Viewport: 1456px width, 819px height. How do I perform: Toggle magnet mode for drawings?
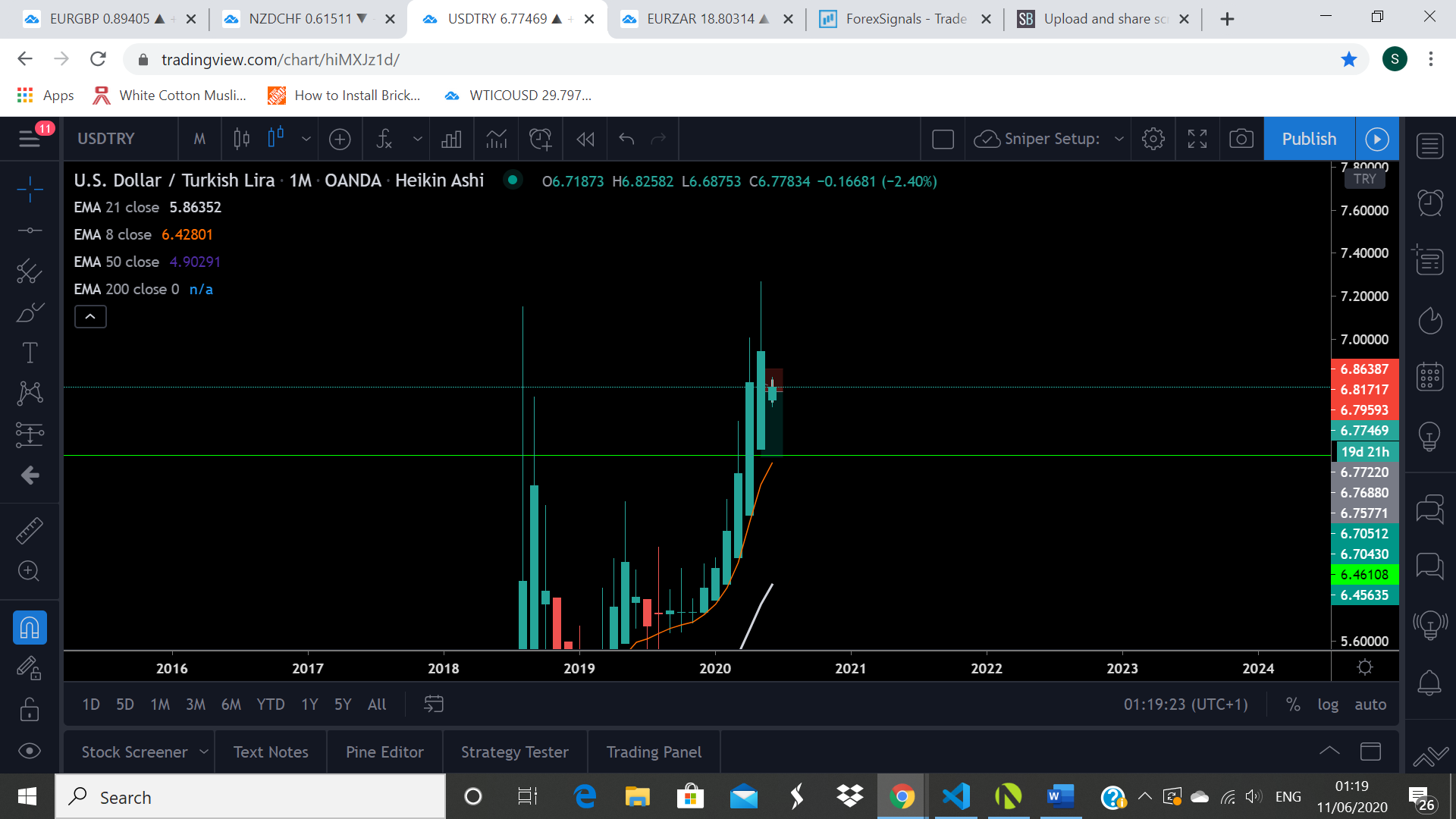[x=30, y=628]
